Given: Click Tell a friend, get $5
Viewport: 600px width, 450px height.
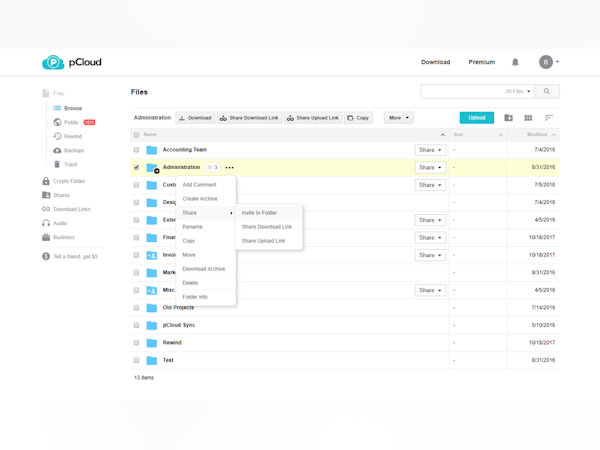Looking at the screenshot, I should pyautogui.click(x=70, y=256).
